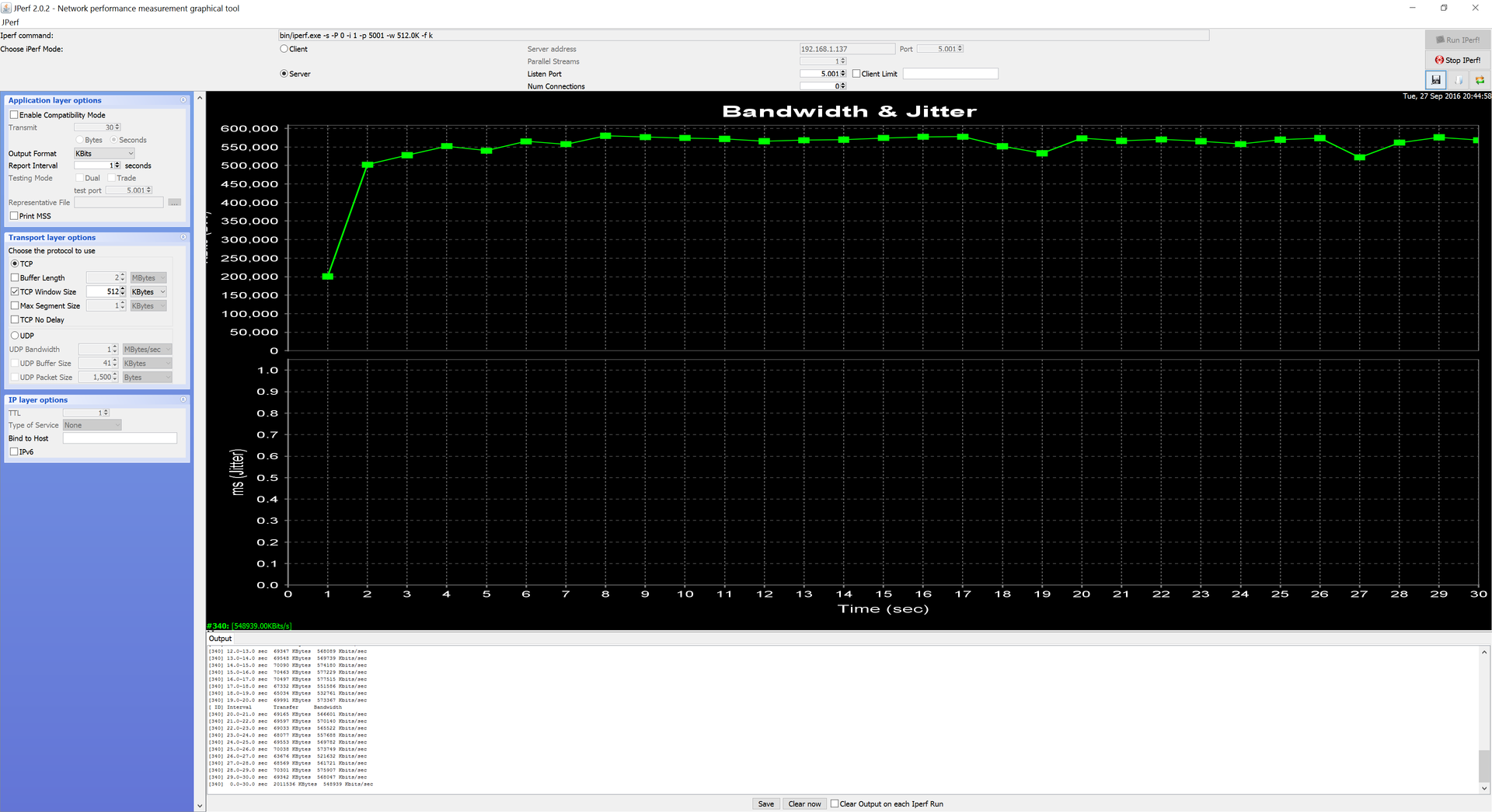Open the UDP Bandwidth MBytes/sec dropdown
This screenshot has height=812, width=1492.
point(148,350)
